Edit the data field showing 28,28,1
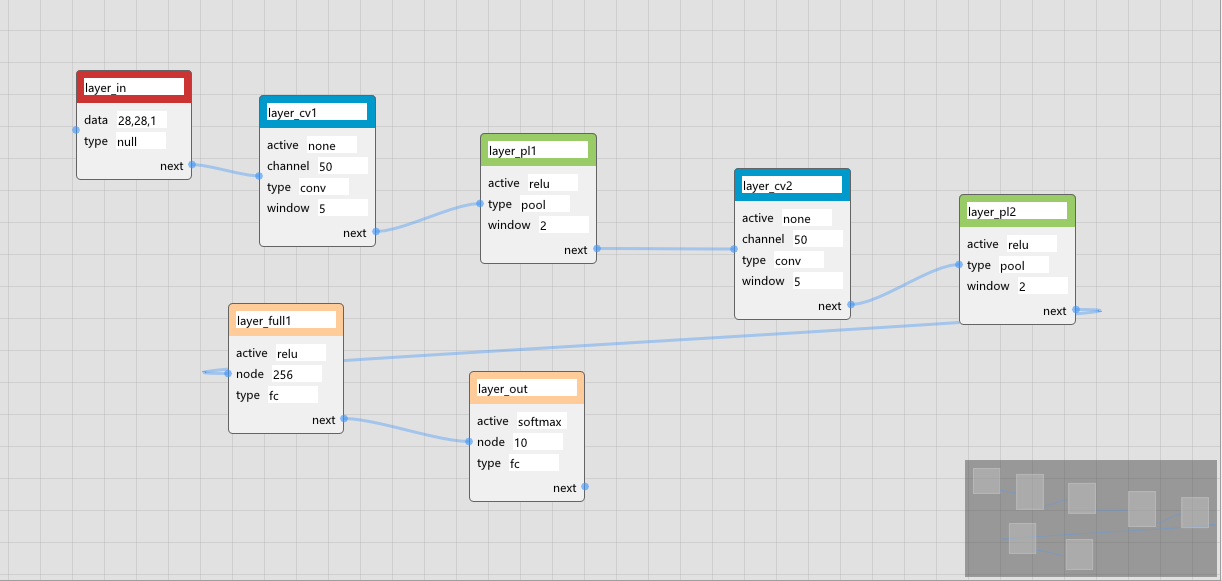The height and width of the screenshot is (581, 1222). 141,120
